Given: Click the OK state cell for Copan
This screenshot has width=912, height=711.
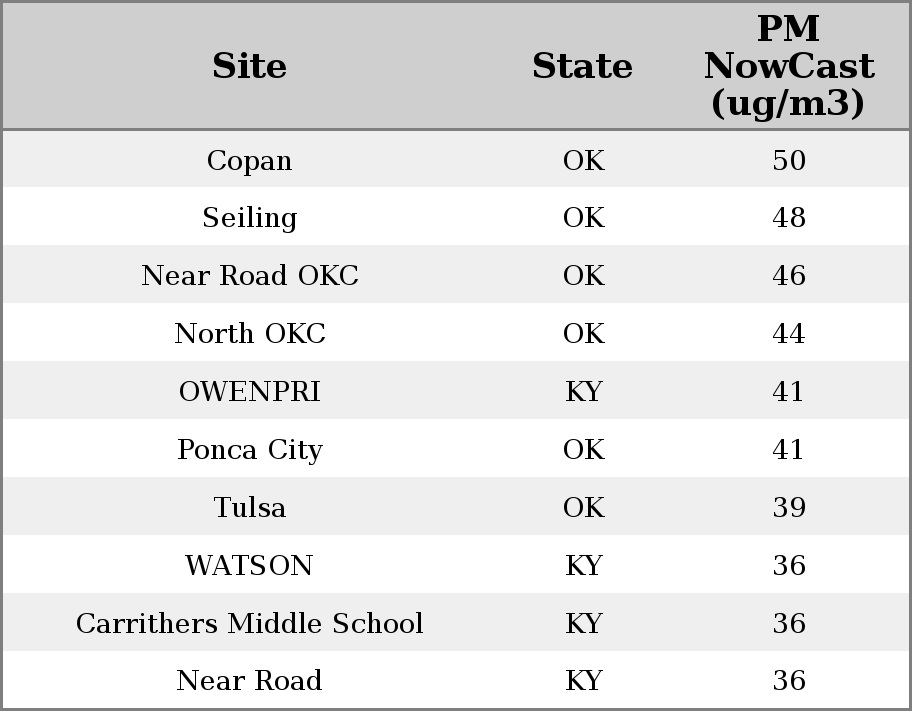Looking at the screenshot, I should [583, 160].
